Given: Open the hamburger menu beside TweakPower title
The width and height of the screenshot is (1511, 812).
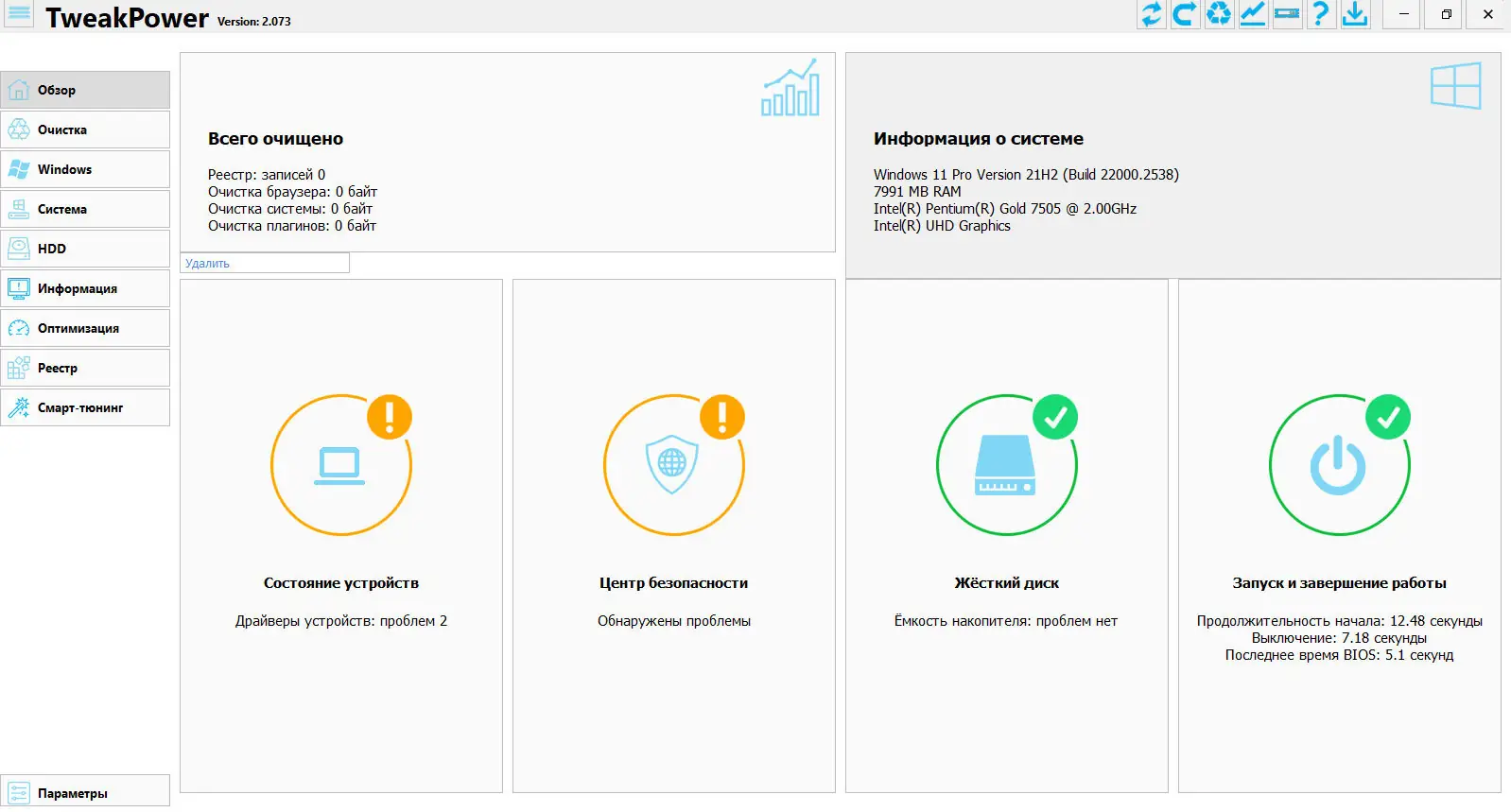Looking at the screenshot, I should tap(19, 14).
